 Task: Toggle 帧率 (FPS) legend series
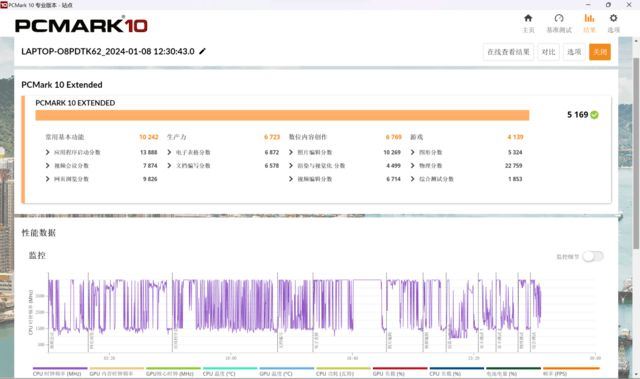click(x=571, y=372)
